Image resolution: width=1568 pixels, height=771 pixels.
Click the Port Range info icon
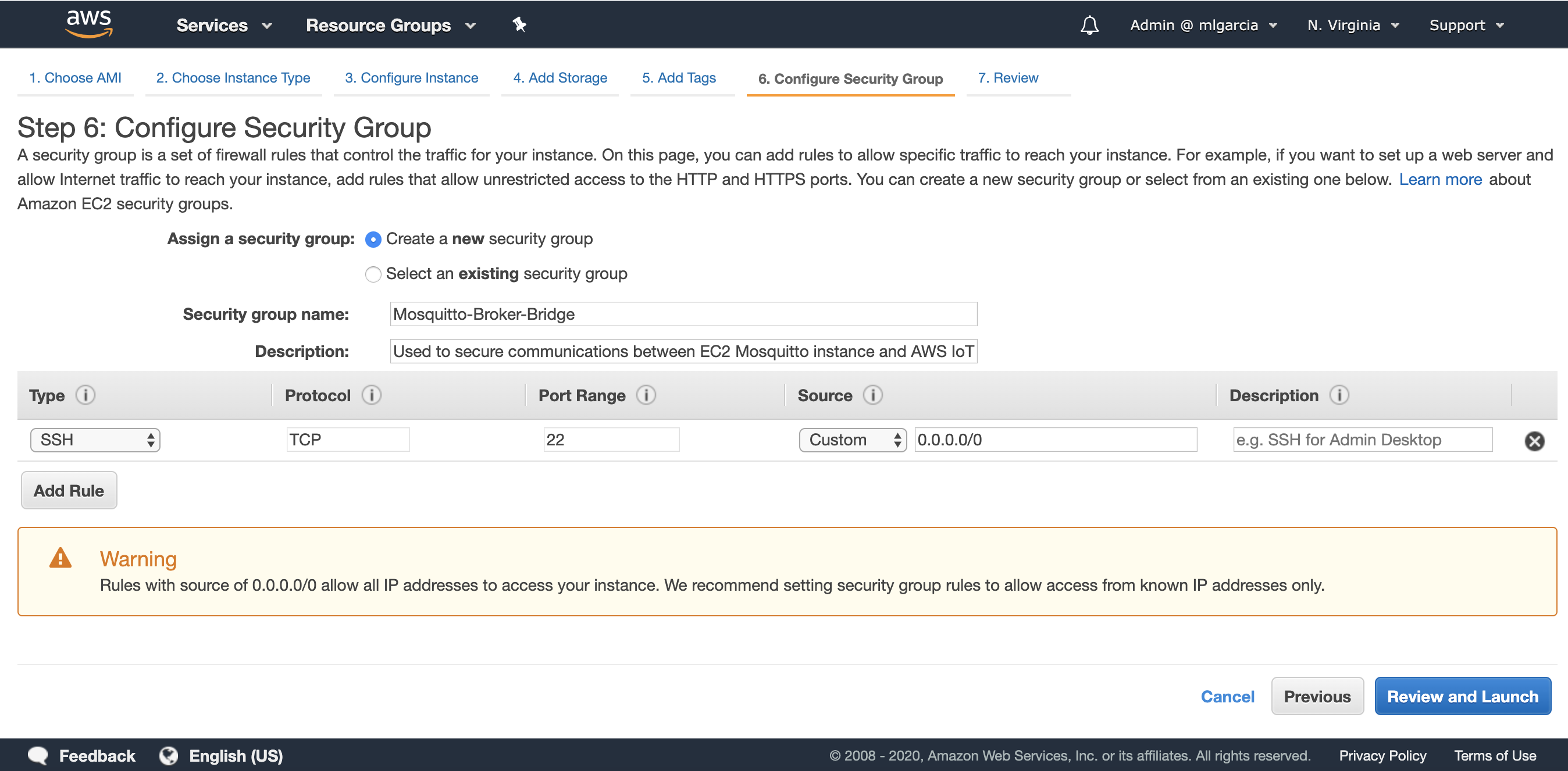[x=646, y=395]
